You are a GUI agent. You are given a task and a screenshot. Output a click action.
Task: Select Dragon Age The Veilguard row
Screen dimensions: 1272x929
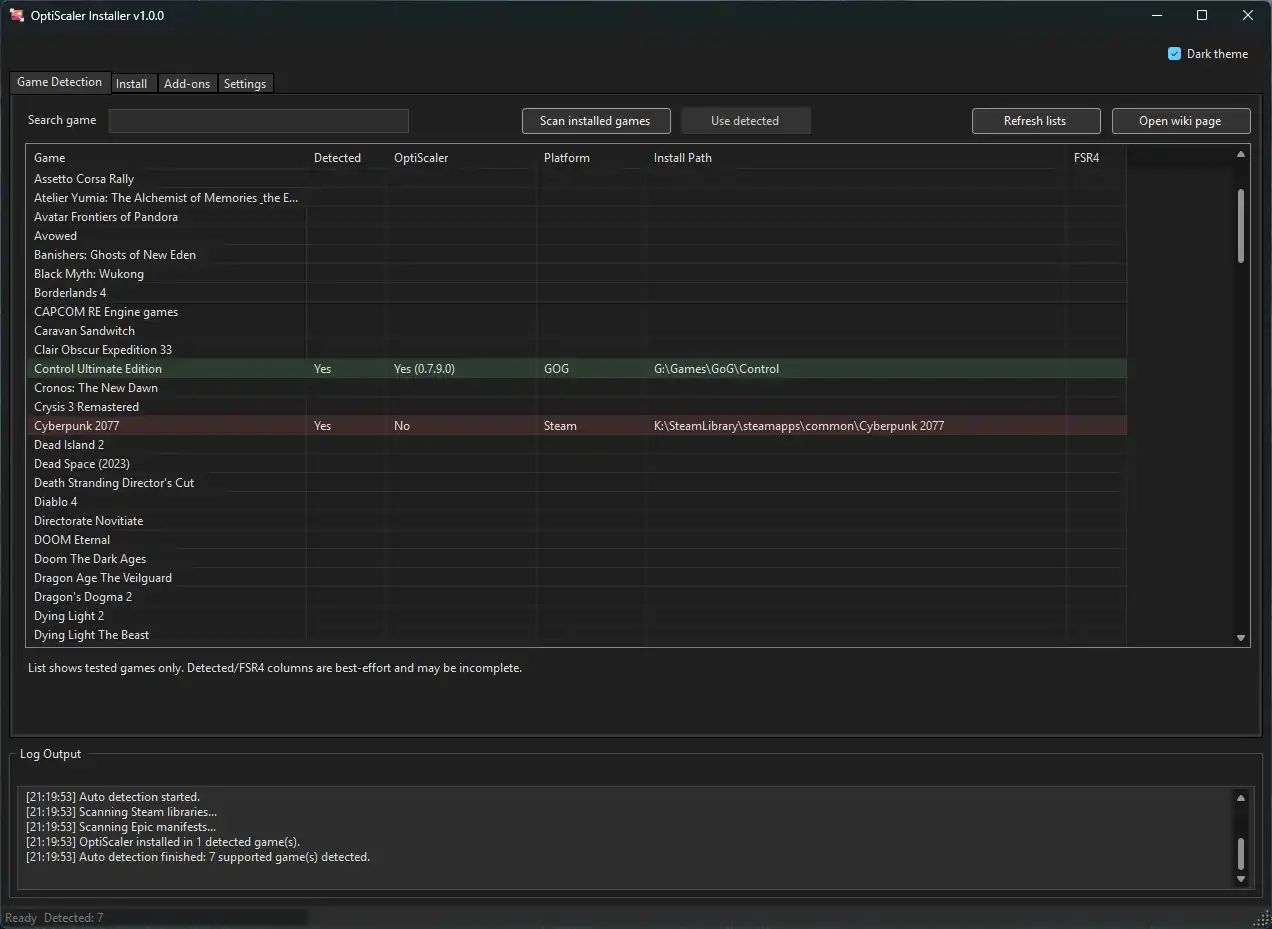pos(576,578)
